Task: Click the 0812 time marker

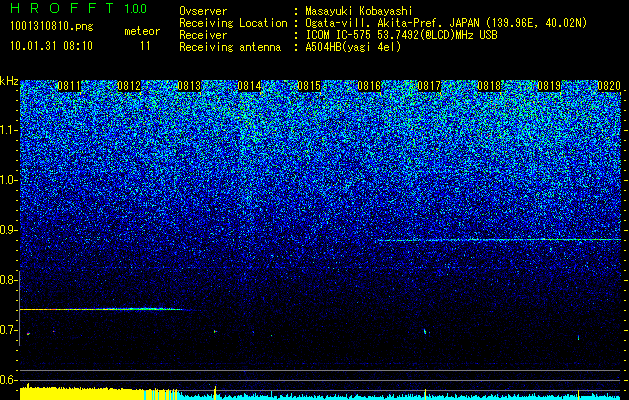Action: pyautogui.click(x=130, y=86)
